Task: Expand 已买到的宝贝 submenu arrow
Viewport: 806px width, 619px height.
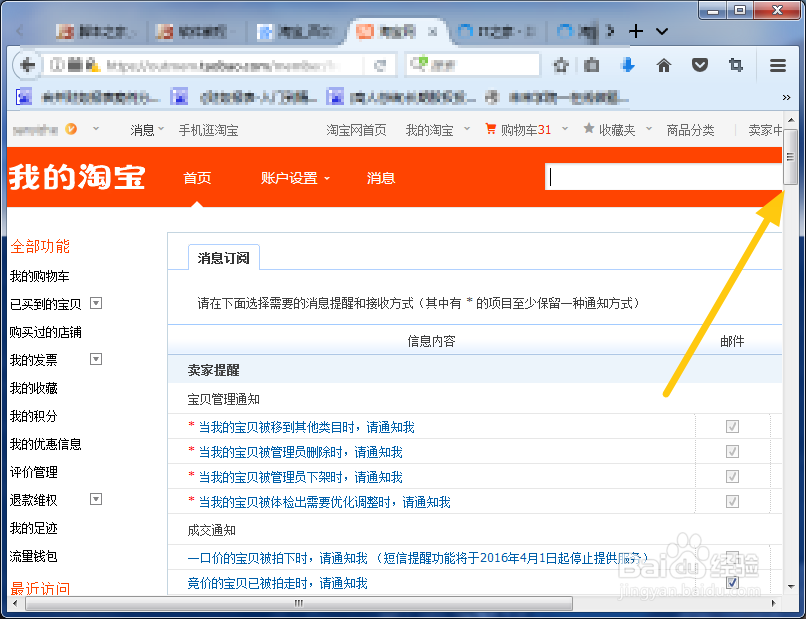Action: point(96,303)
